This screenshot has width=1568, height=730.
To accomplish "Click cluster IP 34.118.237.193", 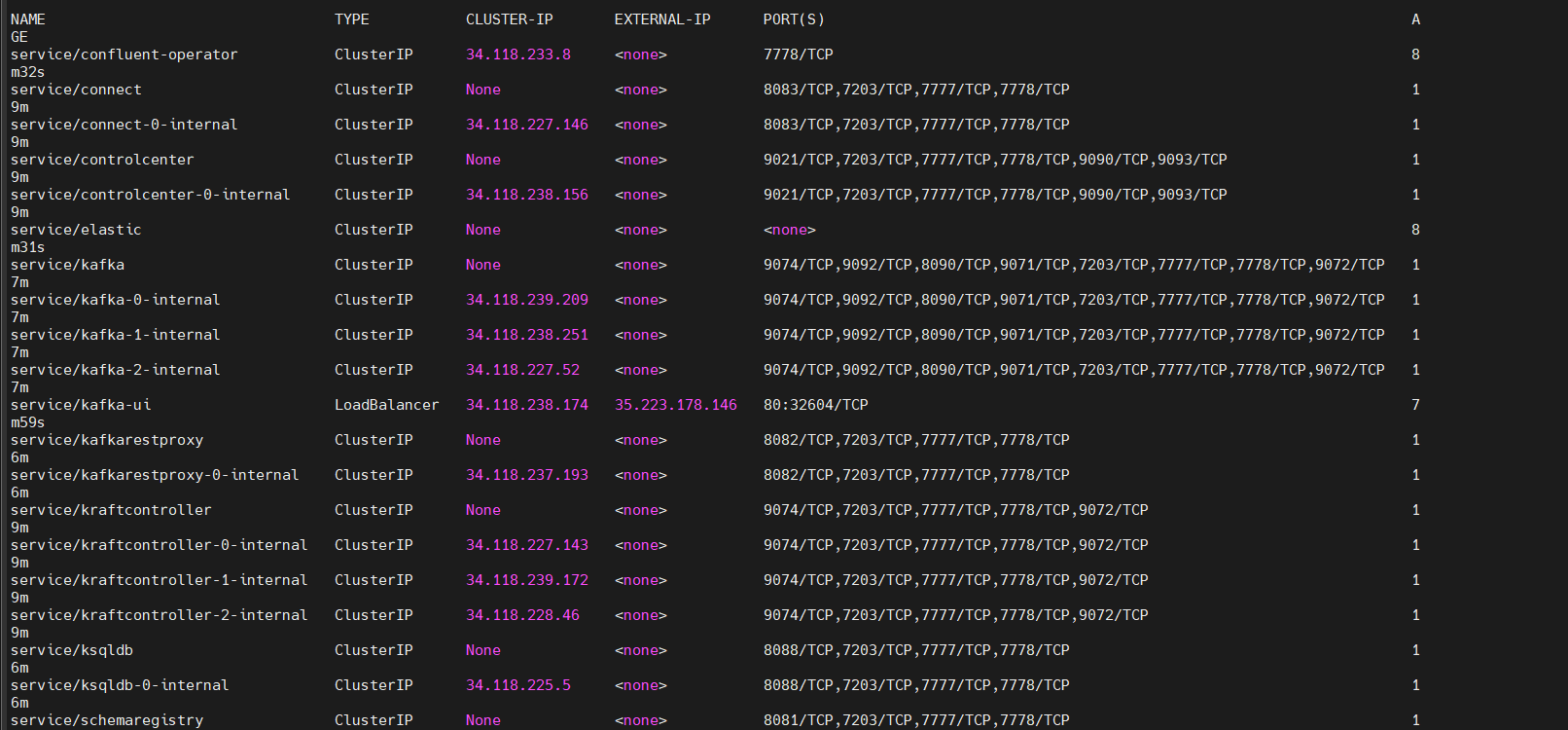I will tap(527, 475).
